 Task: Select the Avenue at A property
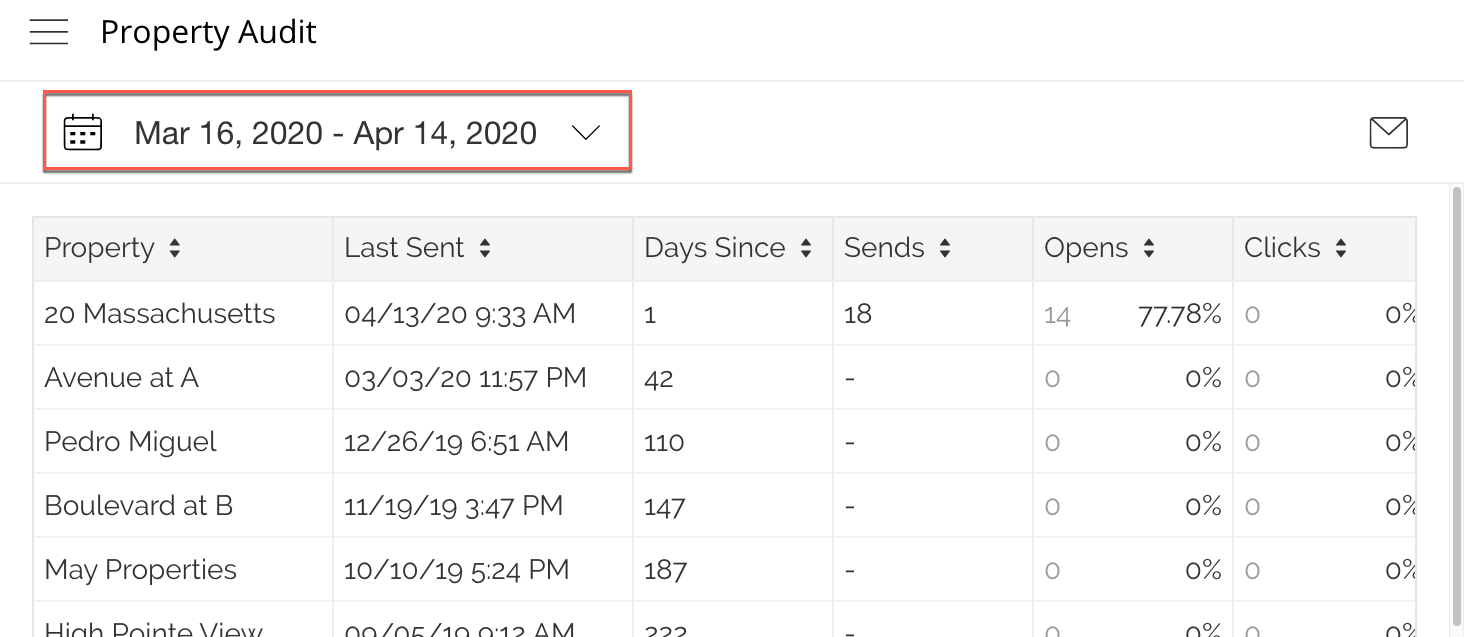click(x=122, y=378)
